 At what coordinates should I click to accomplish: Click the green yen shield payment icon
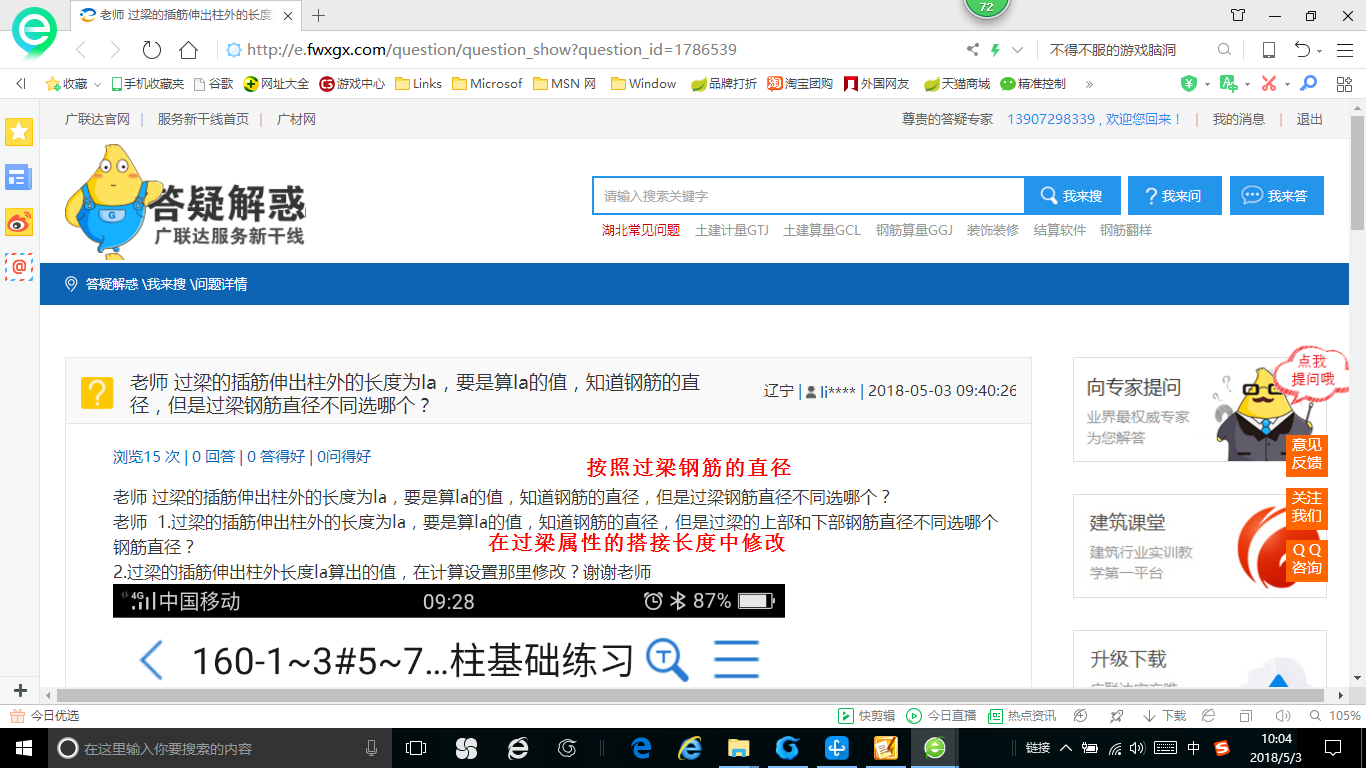(1189, 83)
